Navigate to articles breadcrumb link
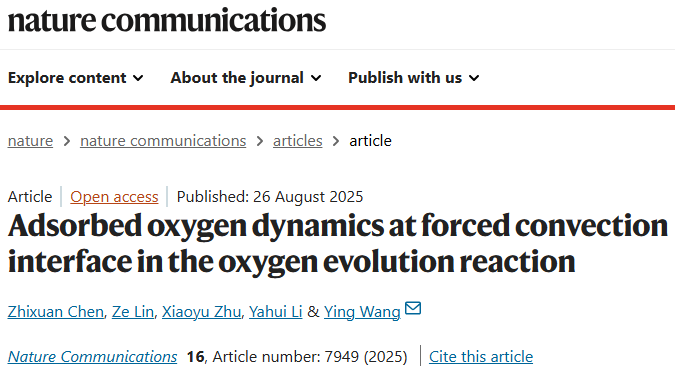The height and width of the screenshot is (368, 675). (297, 141)
